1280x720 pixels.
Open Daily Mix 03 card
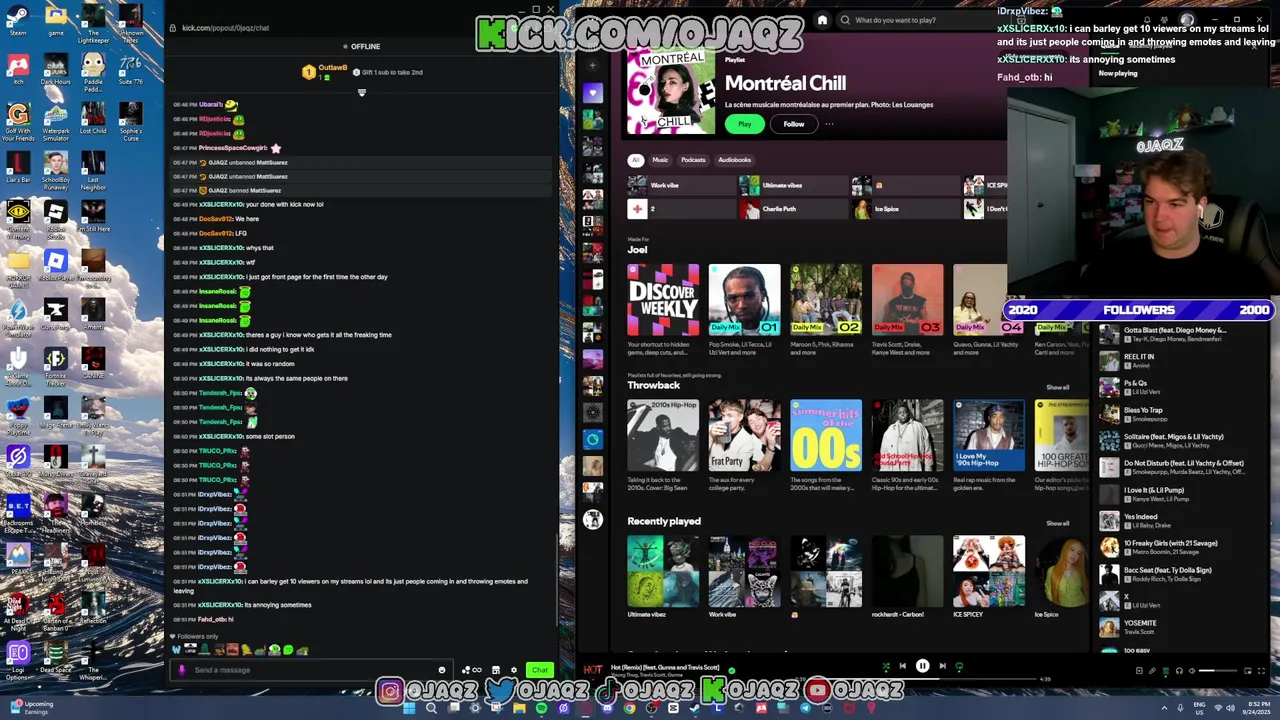(x=907, y=309)
